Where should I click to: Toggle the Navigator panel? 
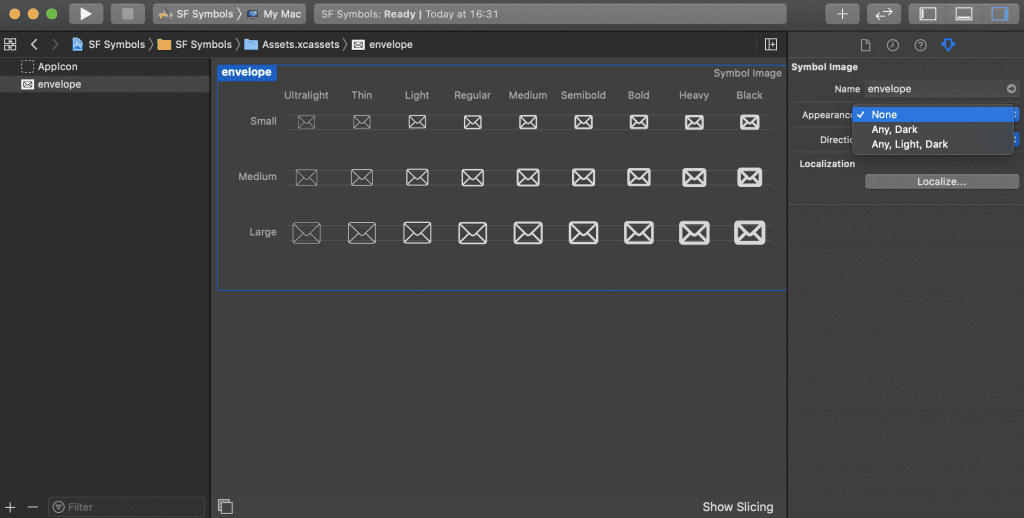pyautogui.click(x=928, y=14)
